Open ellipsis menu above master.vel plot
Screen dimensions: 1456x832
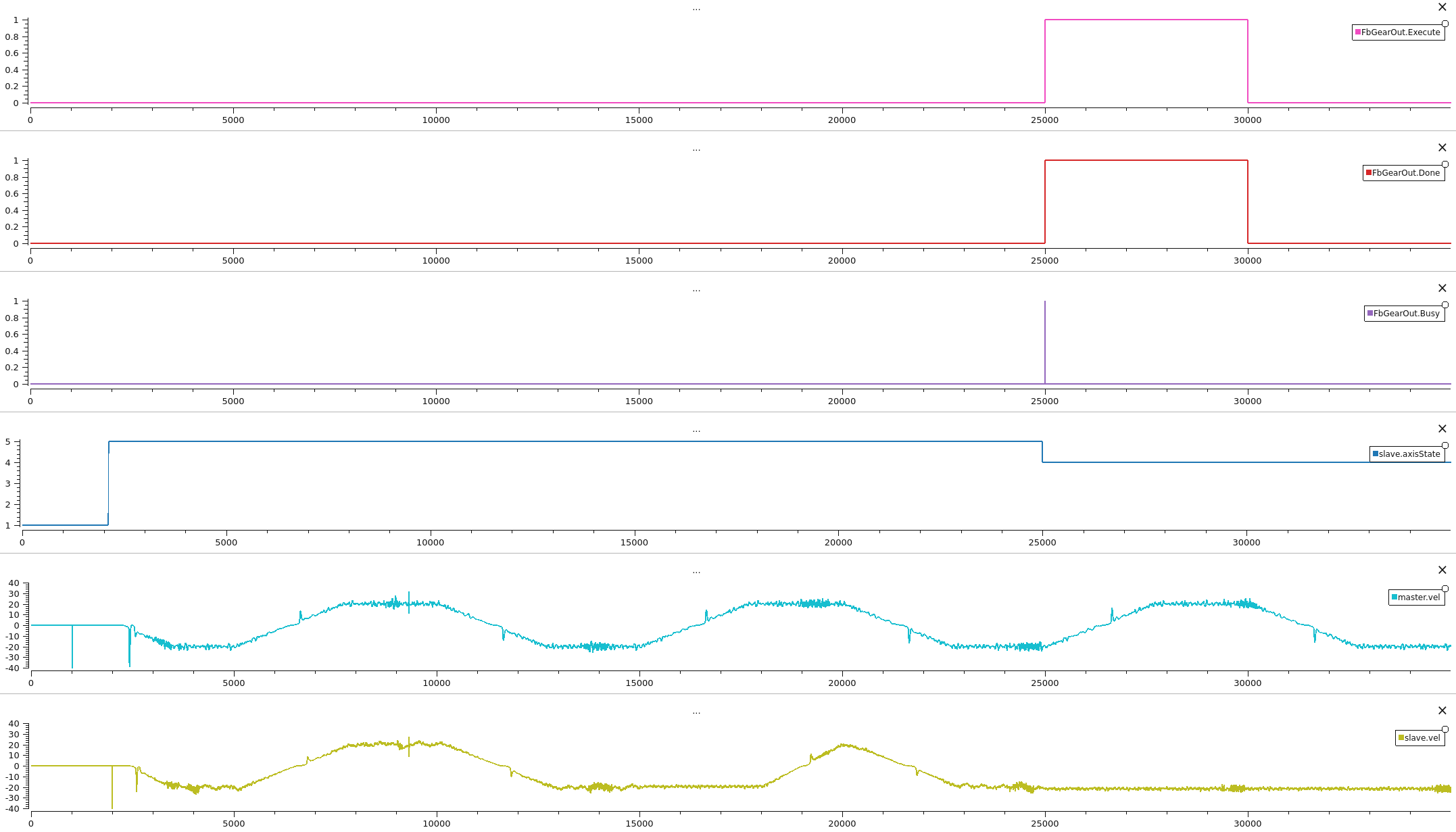pos(696,572)
